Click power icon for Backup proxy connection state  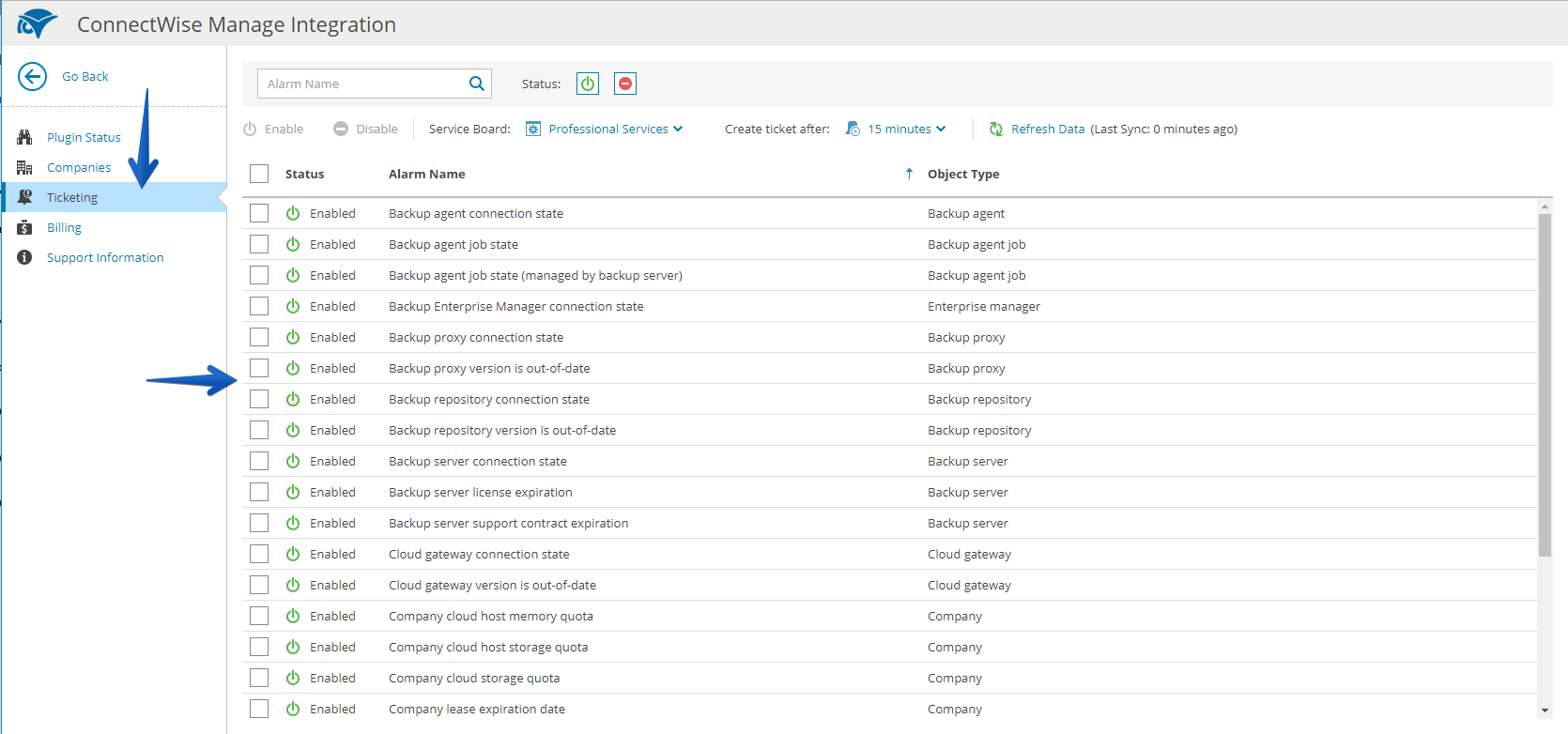point(293,337)
